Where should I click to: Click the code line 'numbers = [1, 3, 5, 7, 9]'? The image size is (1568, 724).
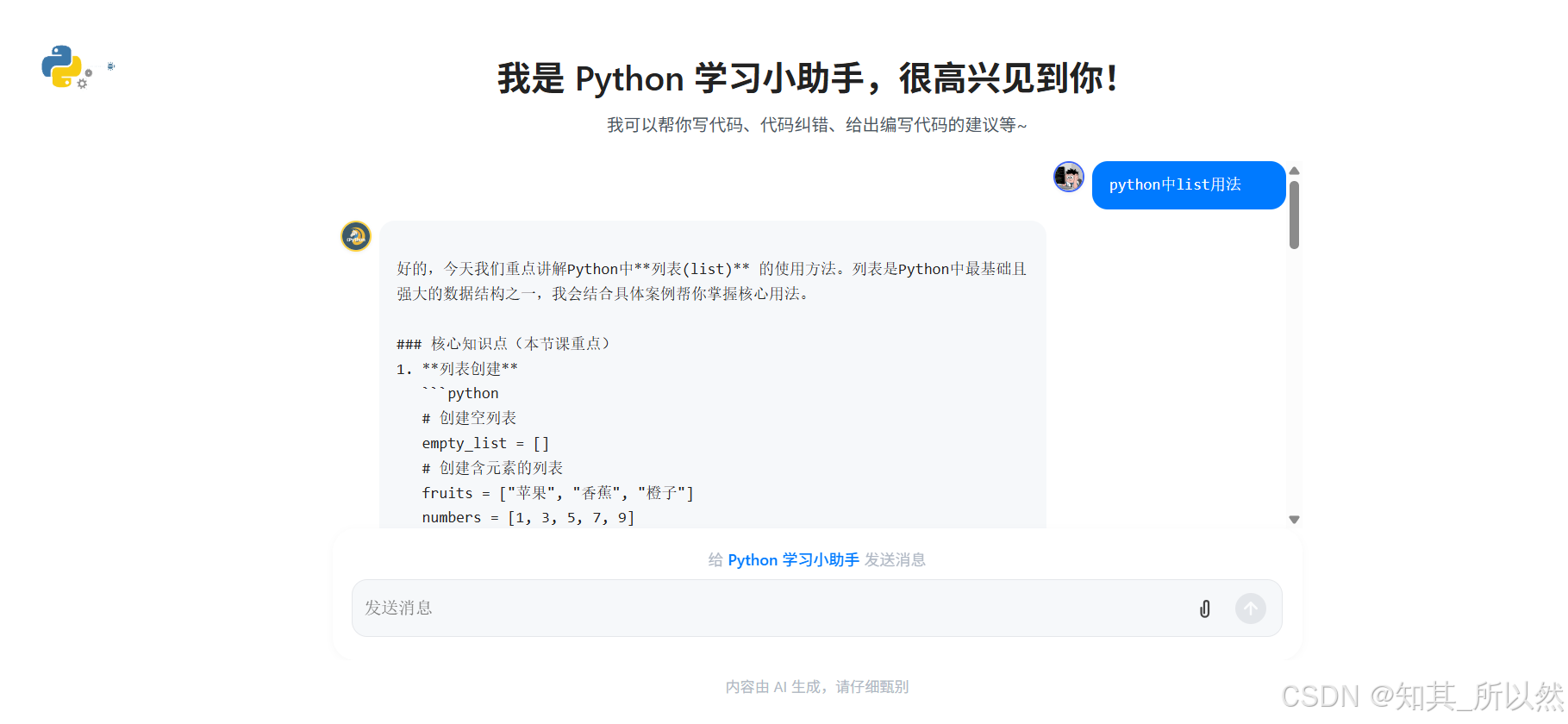pos(528,518)
